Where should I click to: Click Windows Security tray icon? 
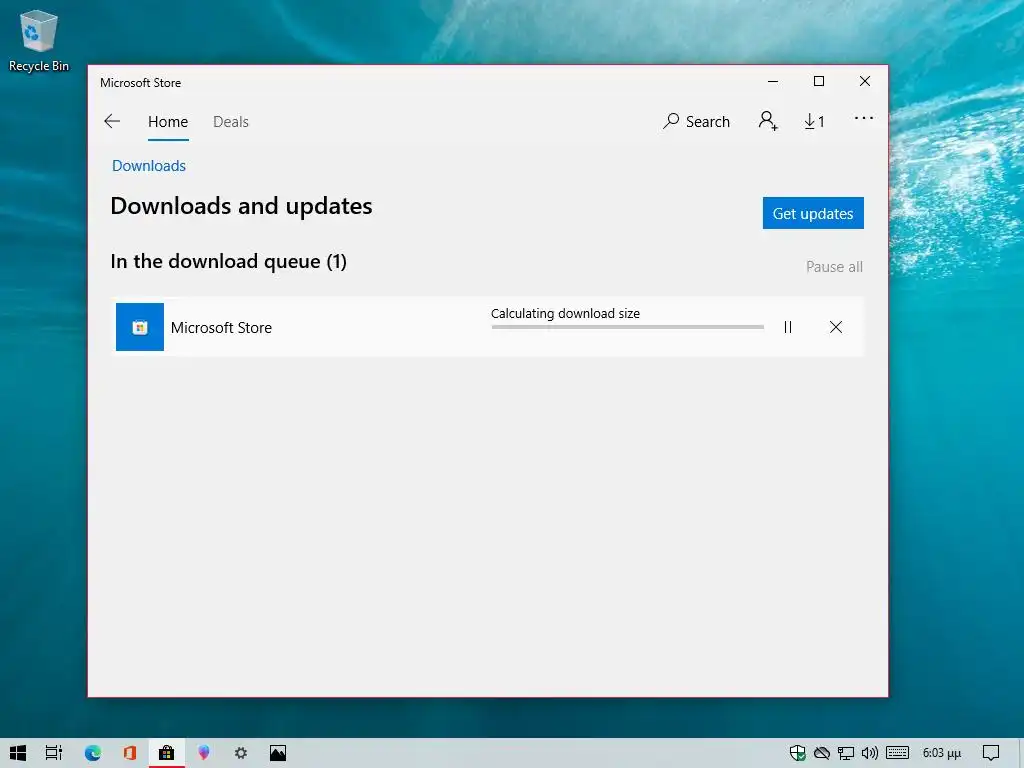(x=797, y=753)
